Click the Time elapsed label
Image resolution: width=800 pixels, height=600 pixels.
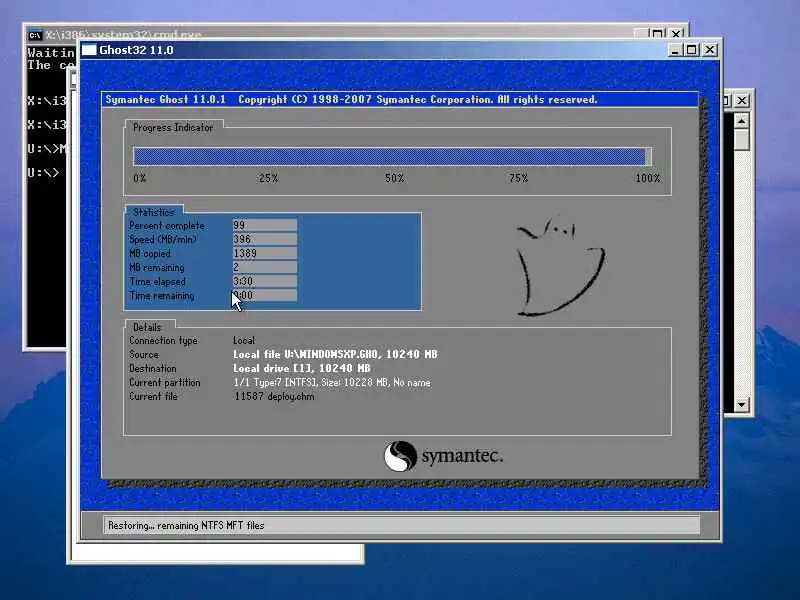pyautogui.click(x=158, y=282)
